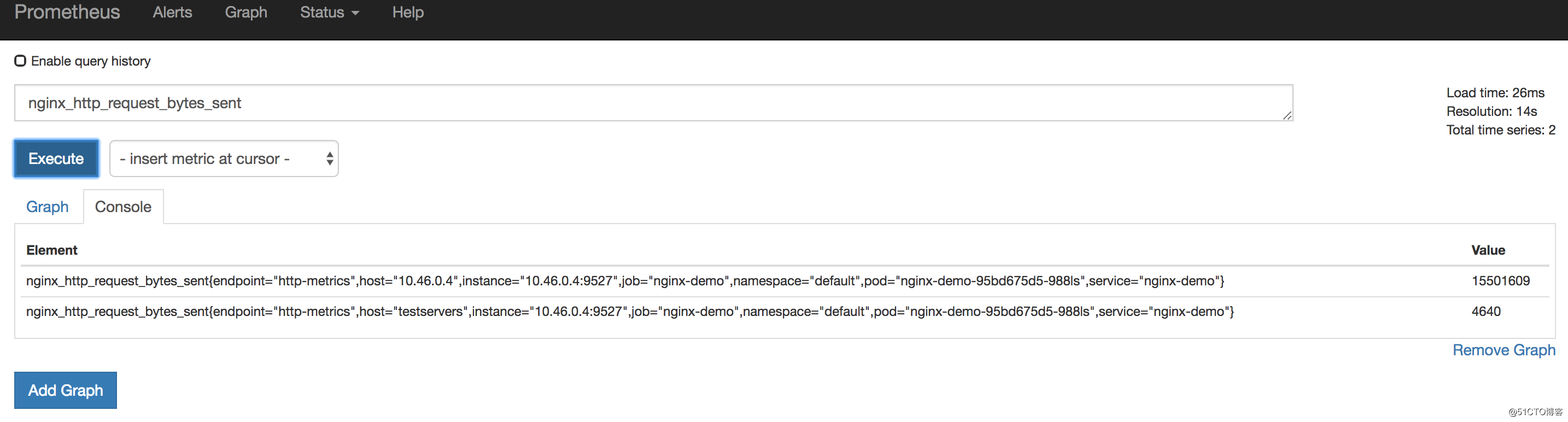
Task: Grab the textarea resize handle icon
Action: point(1287,116)
